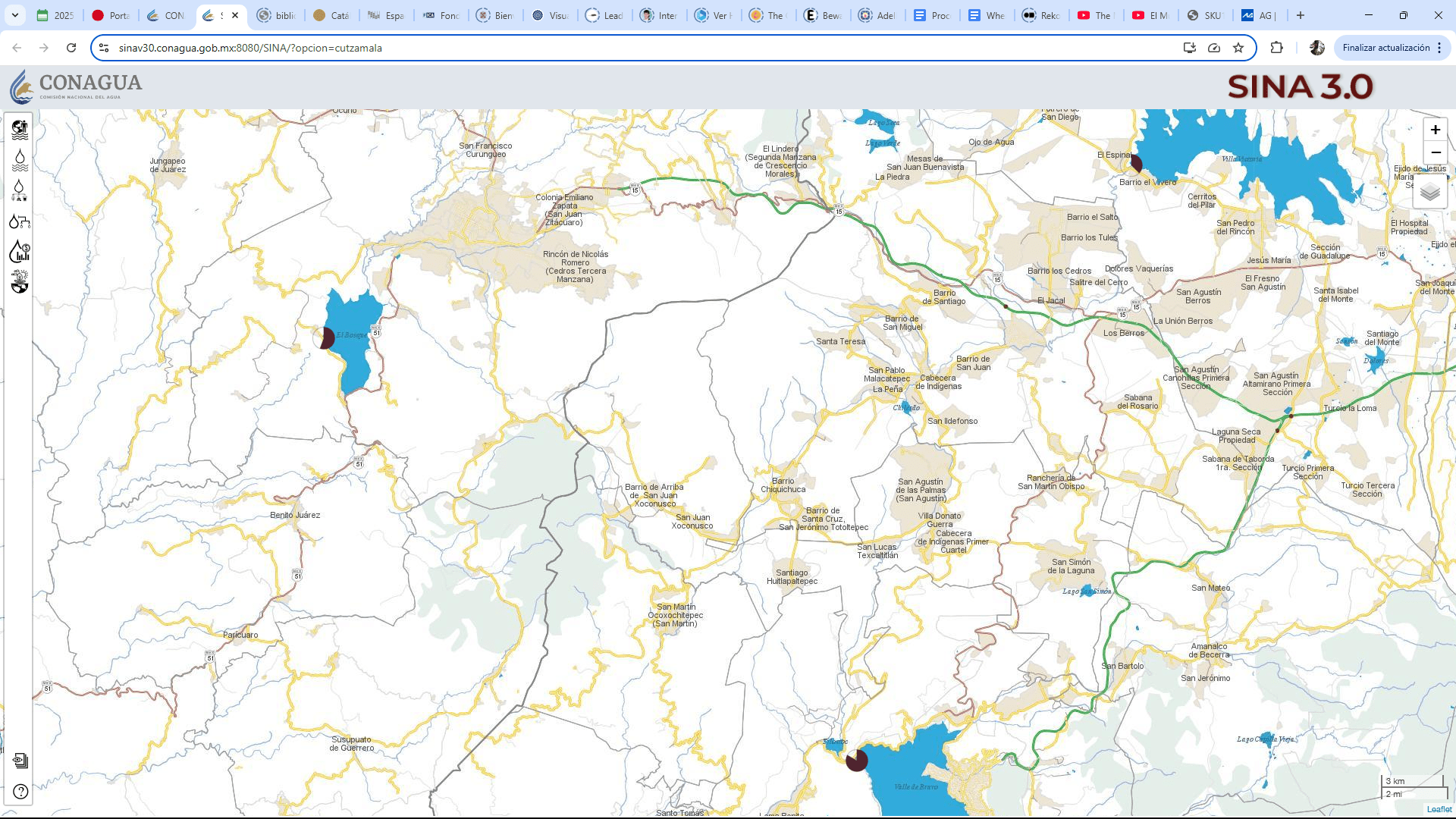
Task: Zoom out the map with minus button
Action: pos(1435,152)
